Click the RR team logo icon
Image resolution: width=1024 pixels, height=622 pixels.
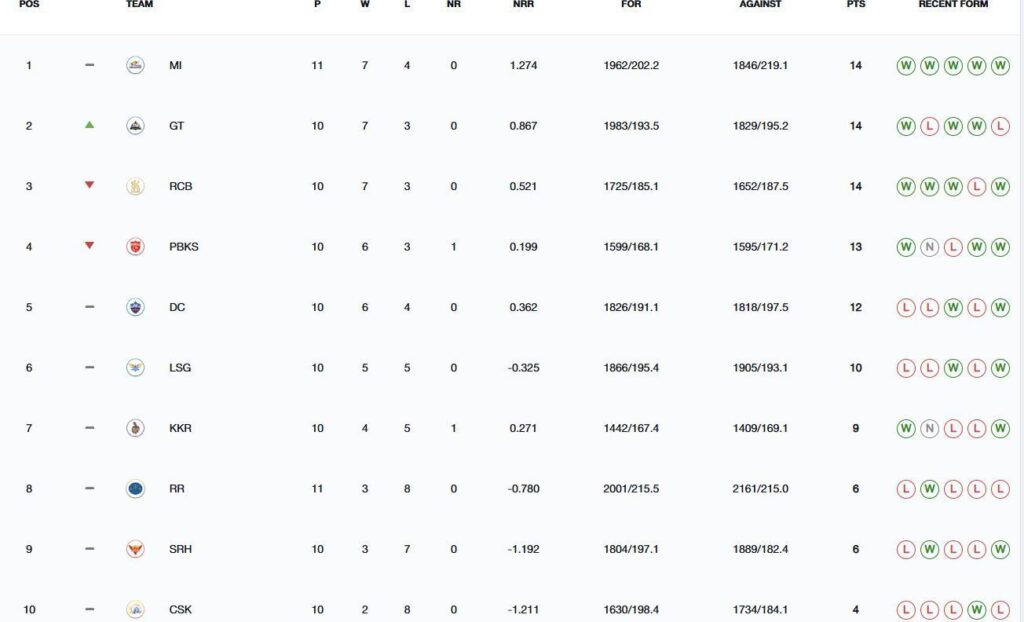point(135,489)
